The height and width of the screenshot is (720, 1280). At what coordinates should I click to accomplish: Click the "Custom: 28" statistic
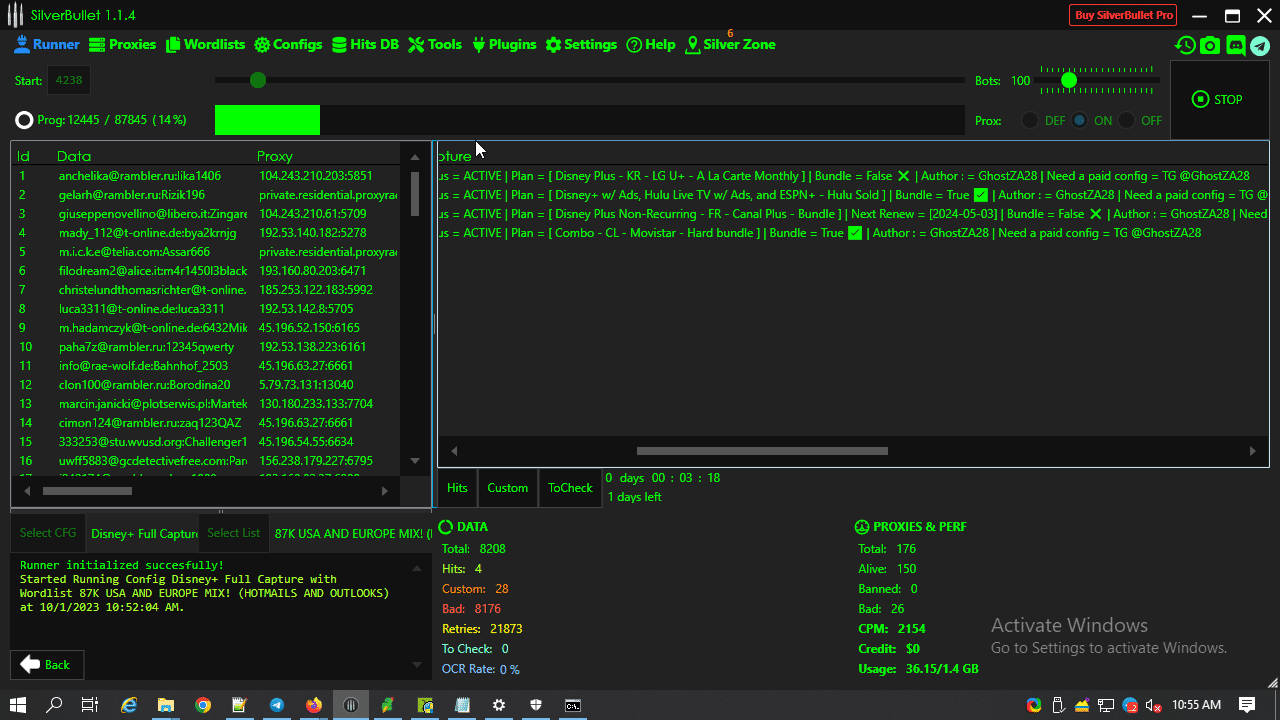[x=475, y=589]
